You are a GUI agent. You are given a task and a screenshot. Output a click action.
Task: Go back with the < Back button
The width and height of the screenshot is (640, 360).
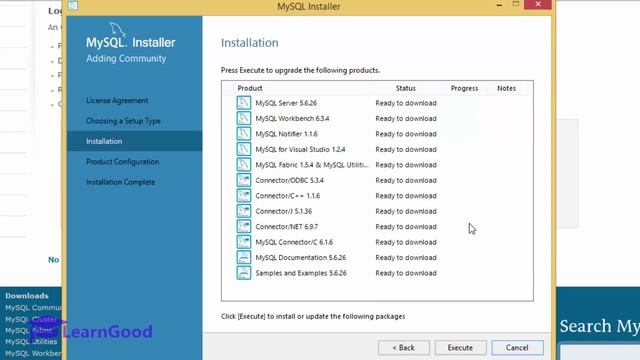coord(403,348)
